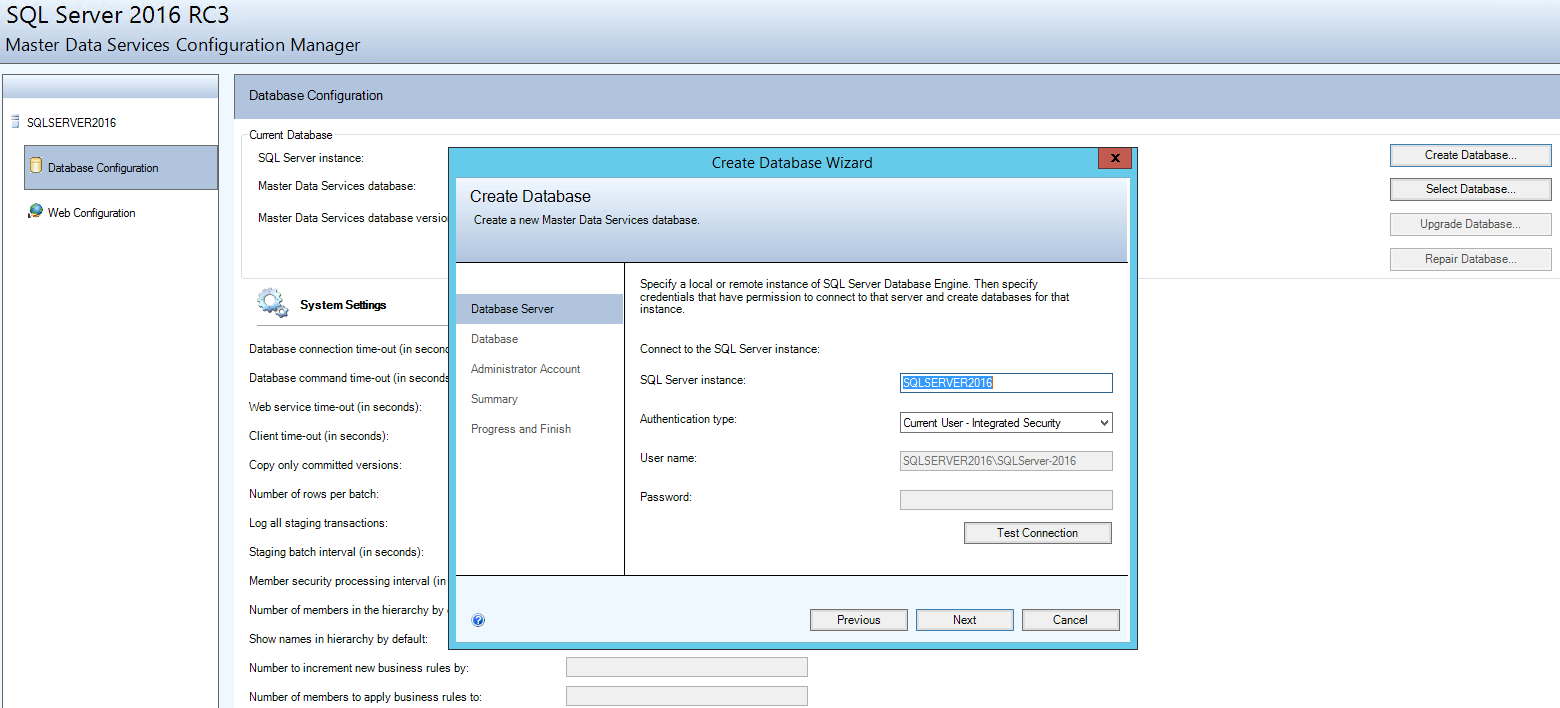Click the Authentication type label
The width and height of the screenshot is (1560, 708).
click(688, 419)
